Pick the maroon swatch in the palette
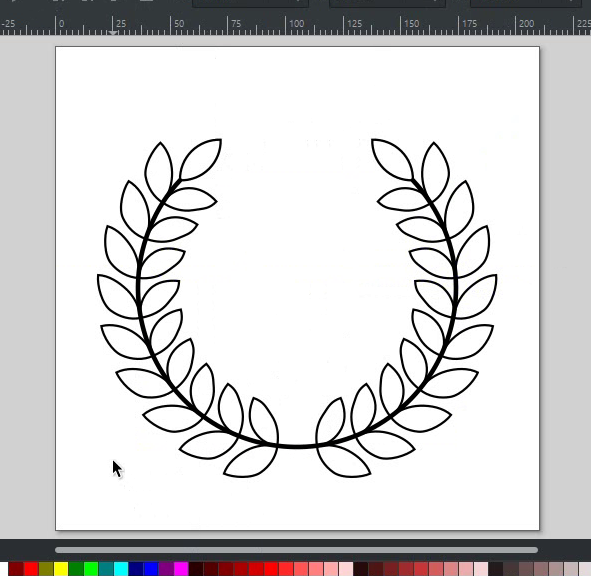This screenshot has height=576, width=591. pos(16,569)
